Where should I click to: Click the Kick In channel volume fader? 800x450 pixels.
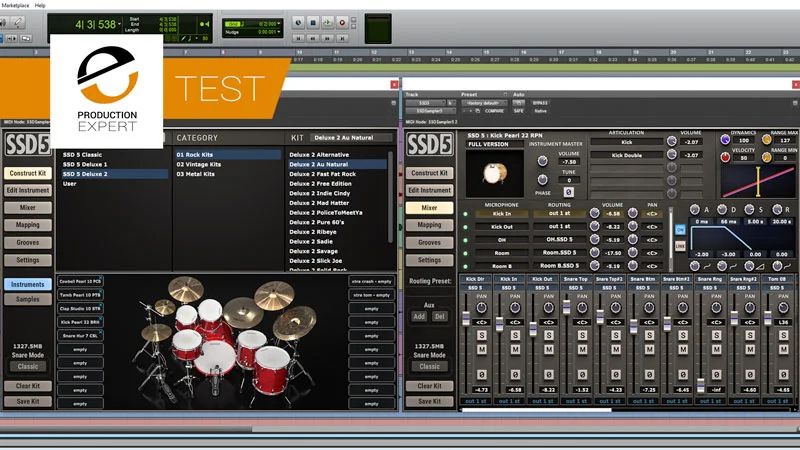[499, 322]
